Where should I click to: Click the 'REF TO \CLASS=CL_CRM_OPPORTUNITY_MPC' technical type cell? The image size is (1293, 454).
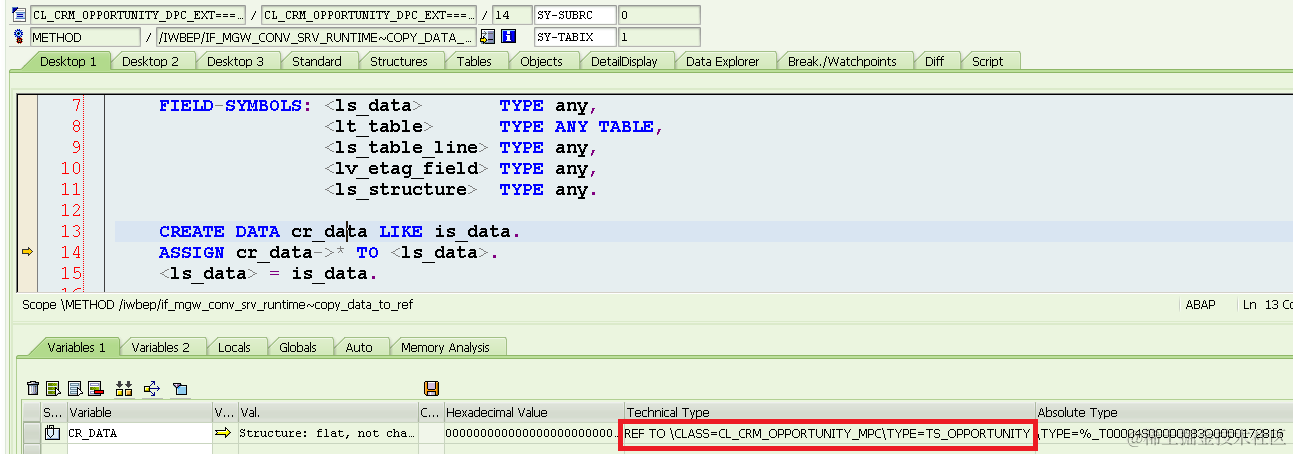pyautogui.click(x=828, y=433)
